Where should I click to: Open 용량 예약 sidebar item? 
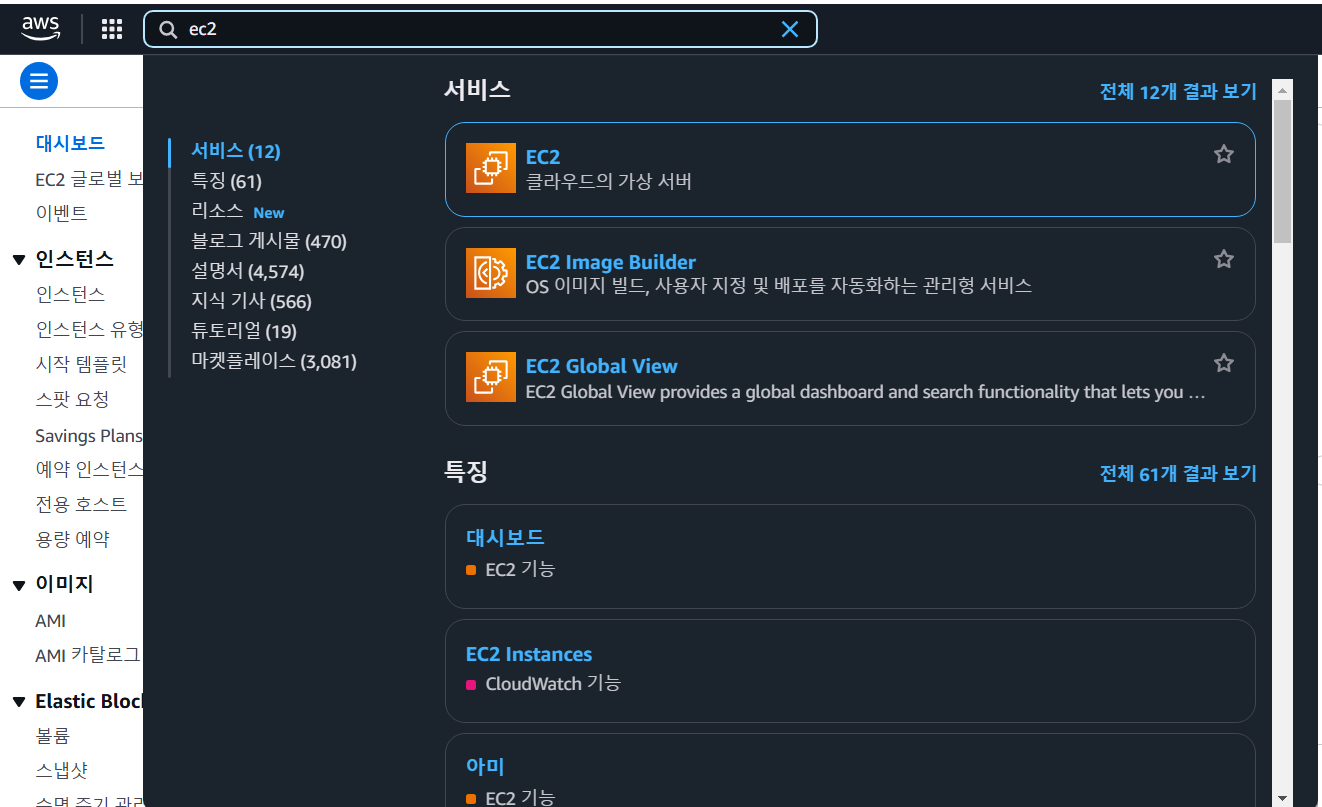(72, 539)
